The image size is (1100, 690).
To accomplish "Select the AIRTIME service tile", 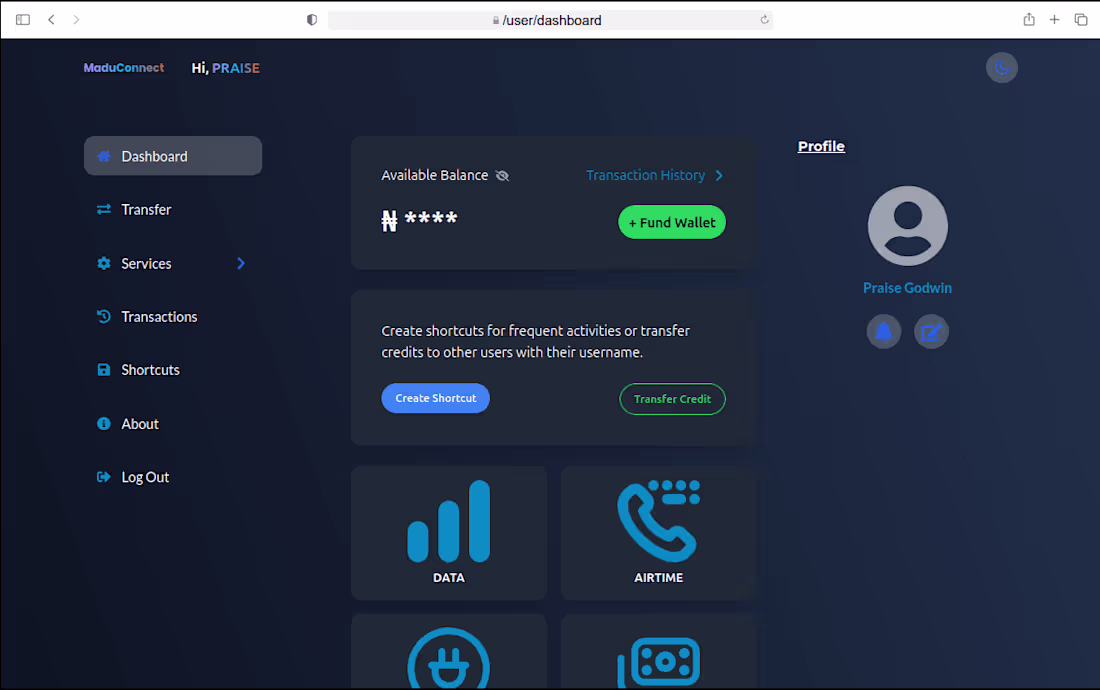I will (658, 530).
